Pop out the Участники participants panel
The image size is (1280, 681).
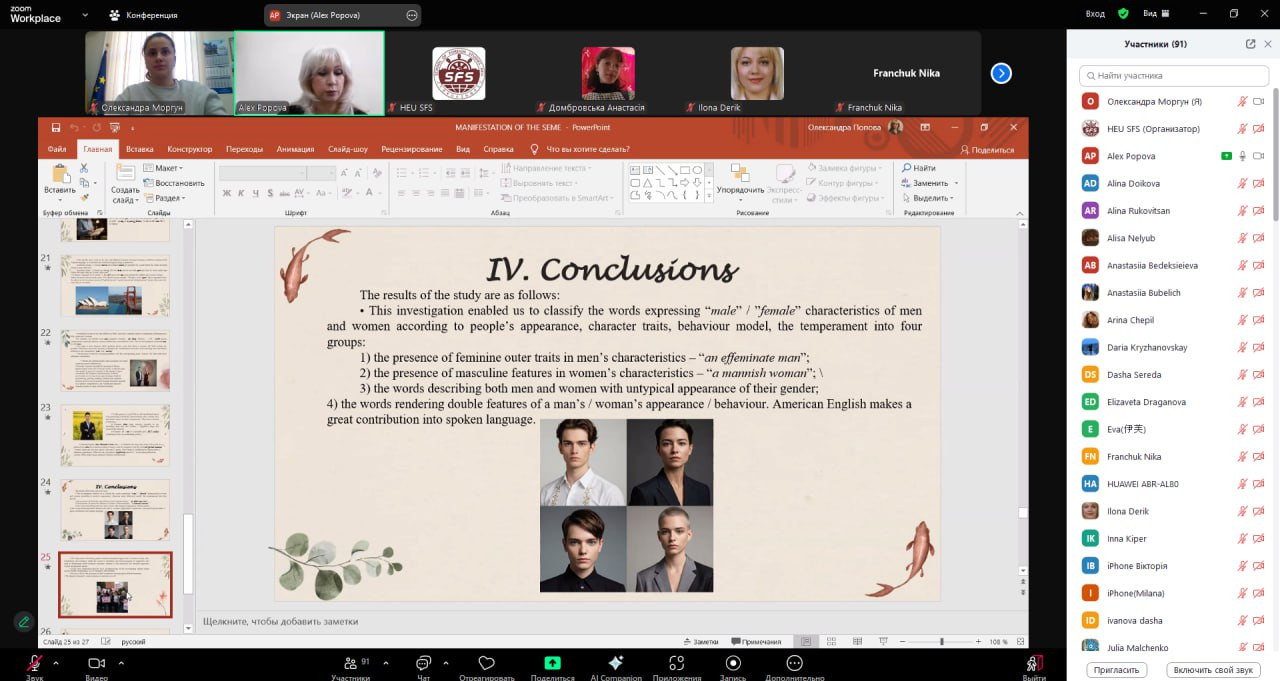[1250, 44]
